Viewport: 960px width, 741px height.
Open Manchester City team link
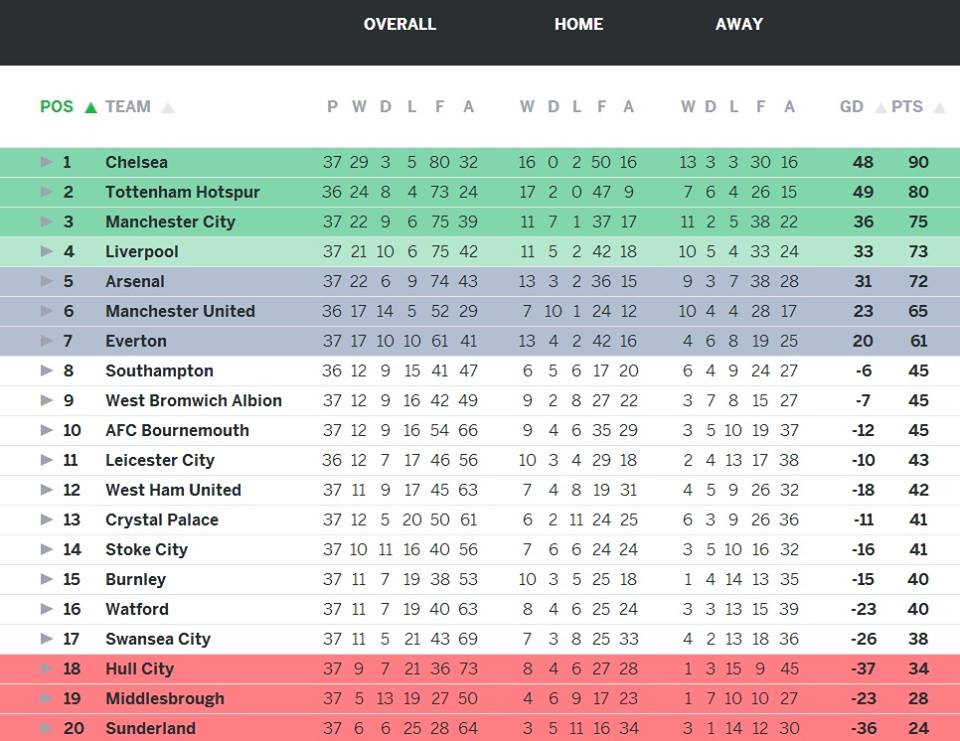170,222
